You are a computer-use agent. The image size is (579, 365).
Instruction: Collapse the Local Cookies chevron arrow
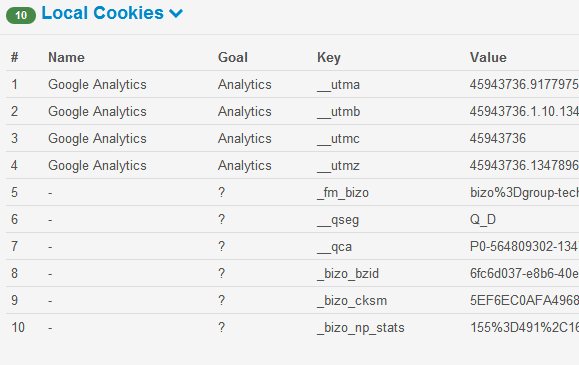176,14
